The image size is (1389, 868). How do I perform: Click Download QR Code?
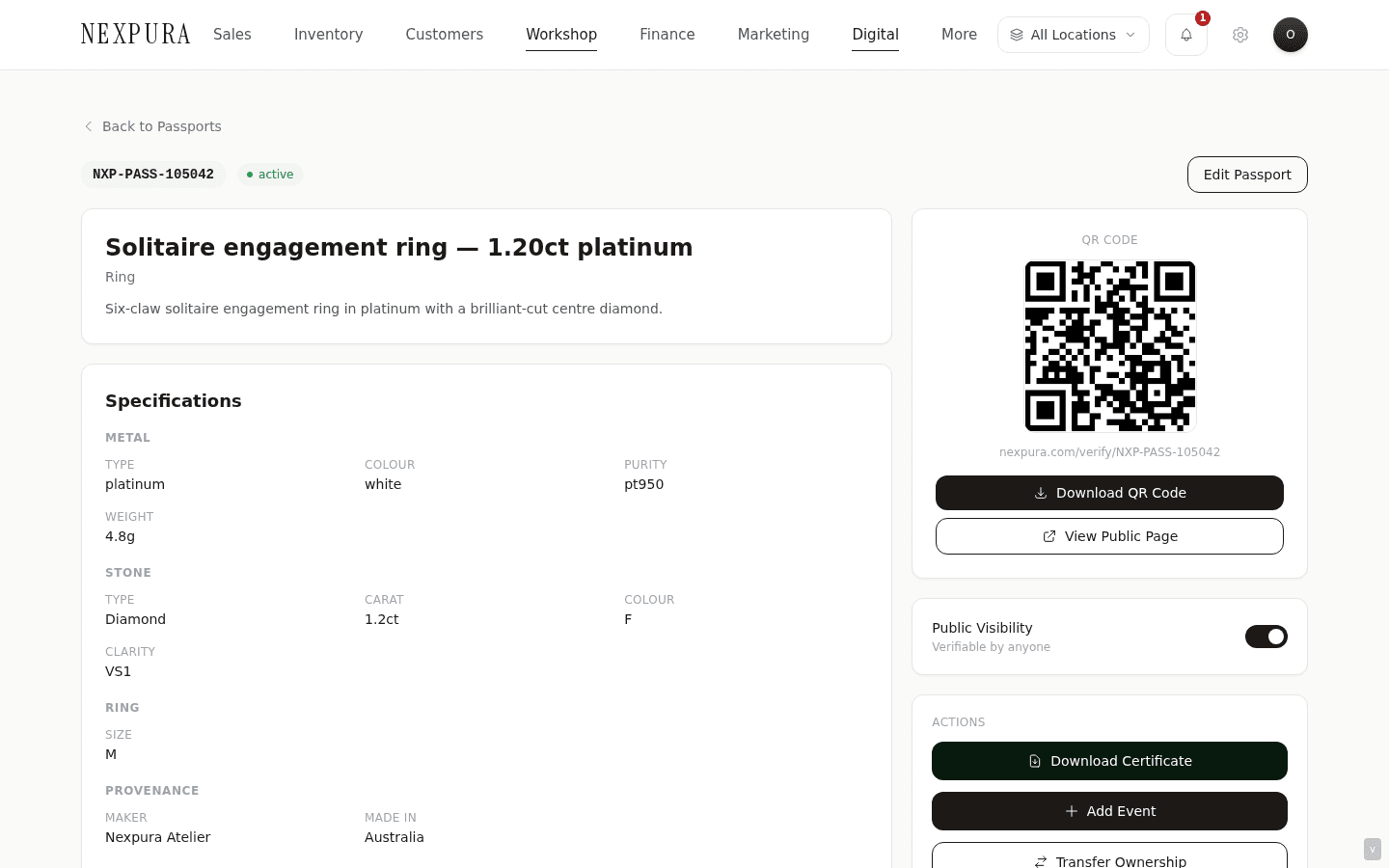coord(1109,493)
